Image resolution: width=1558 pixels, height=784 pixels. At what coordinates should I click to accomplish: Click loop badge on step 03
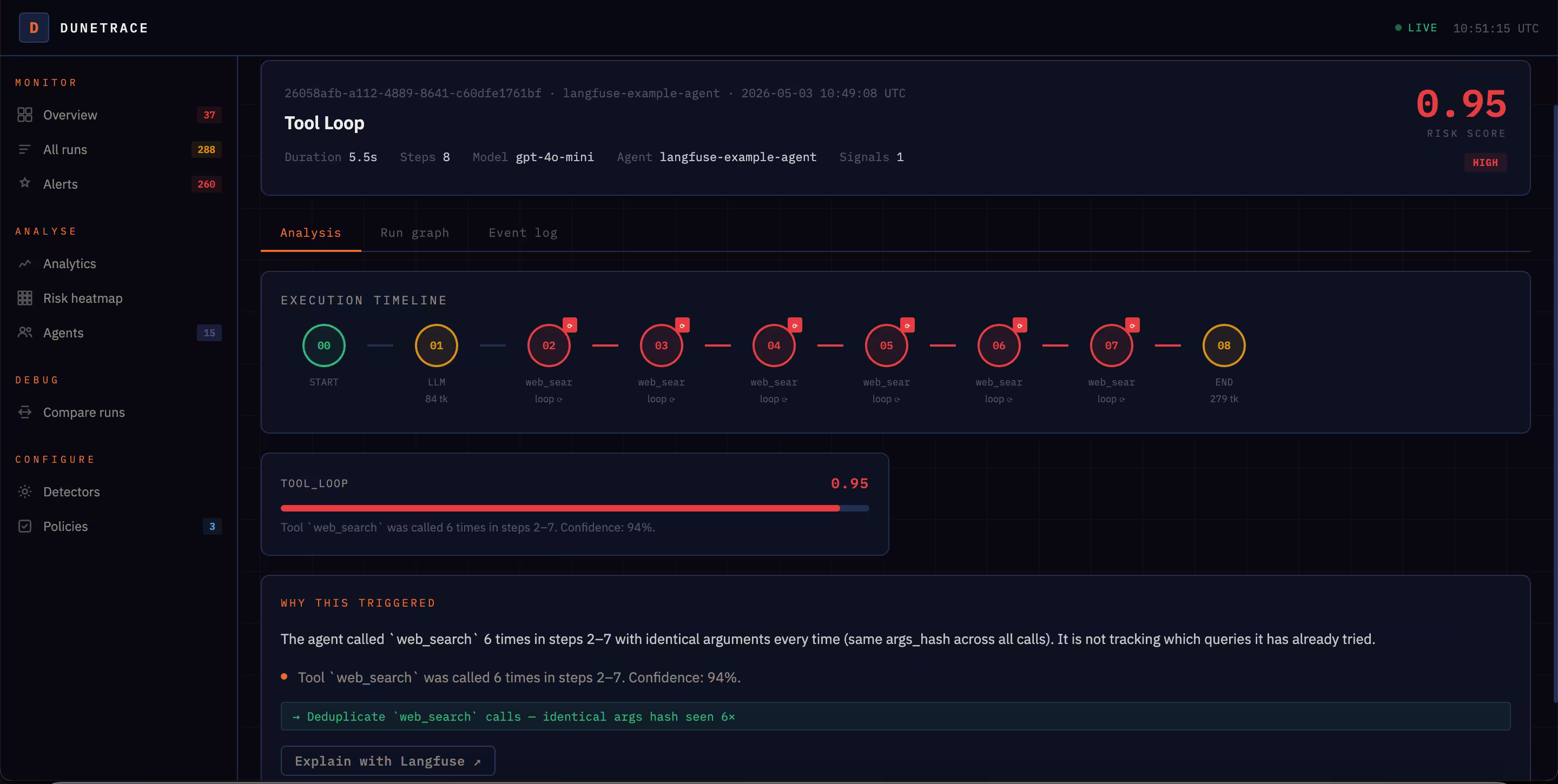(682, 325)
